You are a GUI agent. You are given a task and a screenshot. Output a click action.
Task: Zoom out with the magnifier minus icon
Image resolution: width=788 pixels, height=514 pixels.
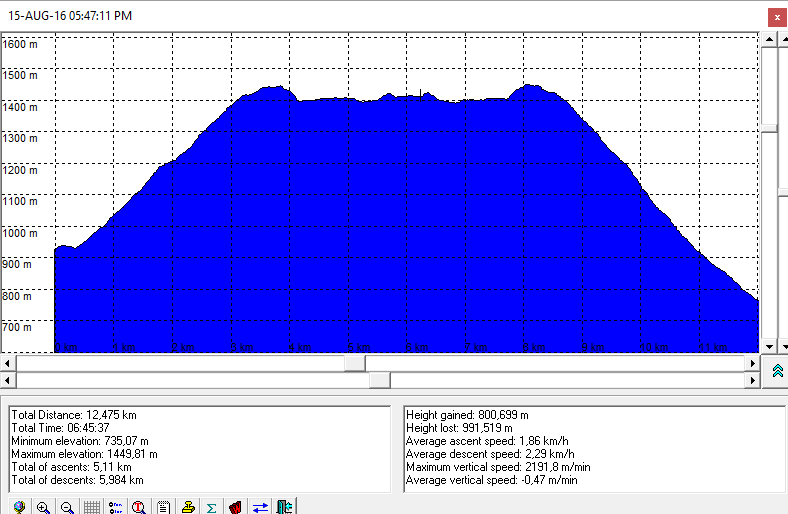point(67,507)
